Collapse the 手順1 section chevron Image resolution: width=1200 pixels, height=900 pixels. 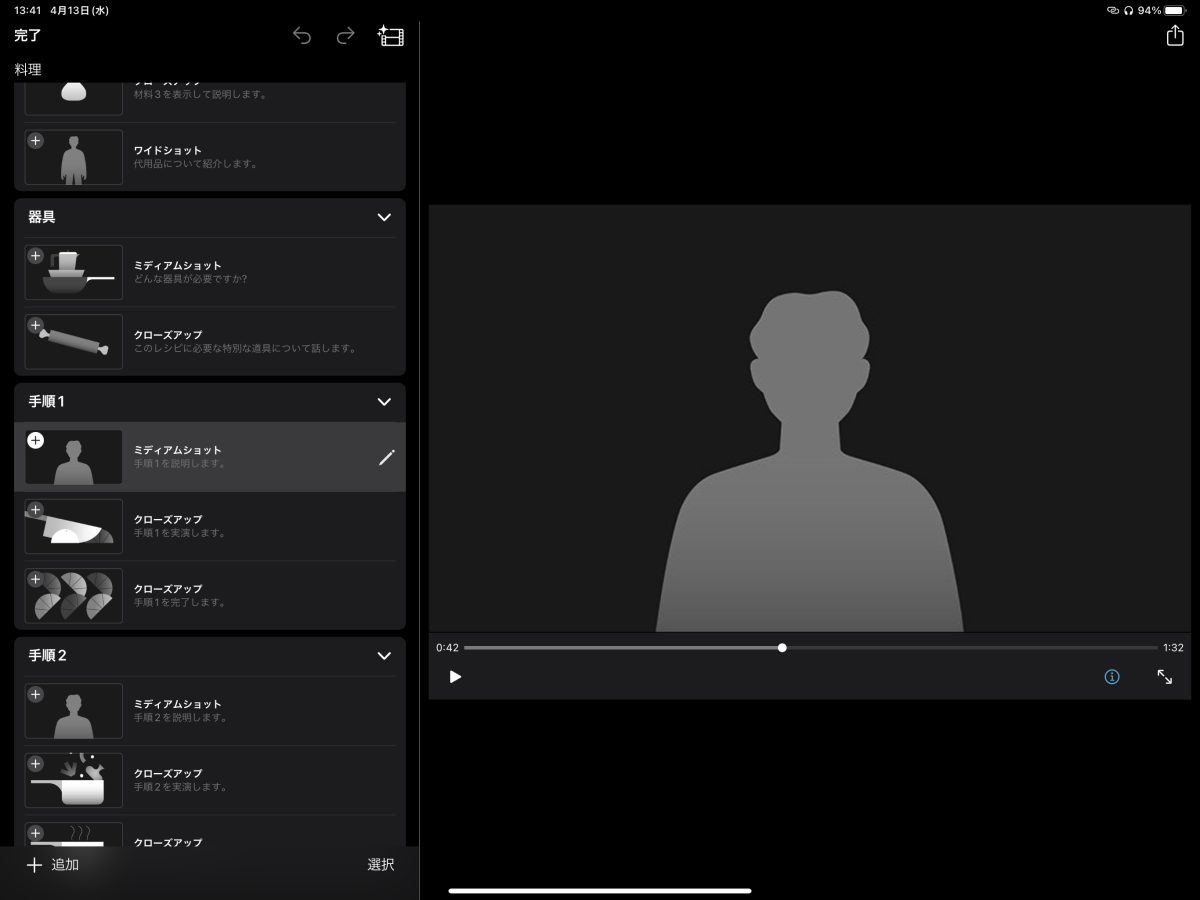pyautogui.click(x=384, y=402)
